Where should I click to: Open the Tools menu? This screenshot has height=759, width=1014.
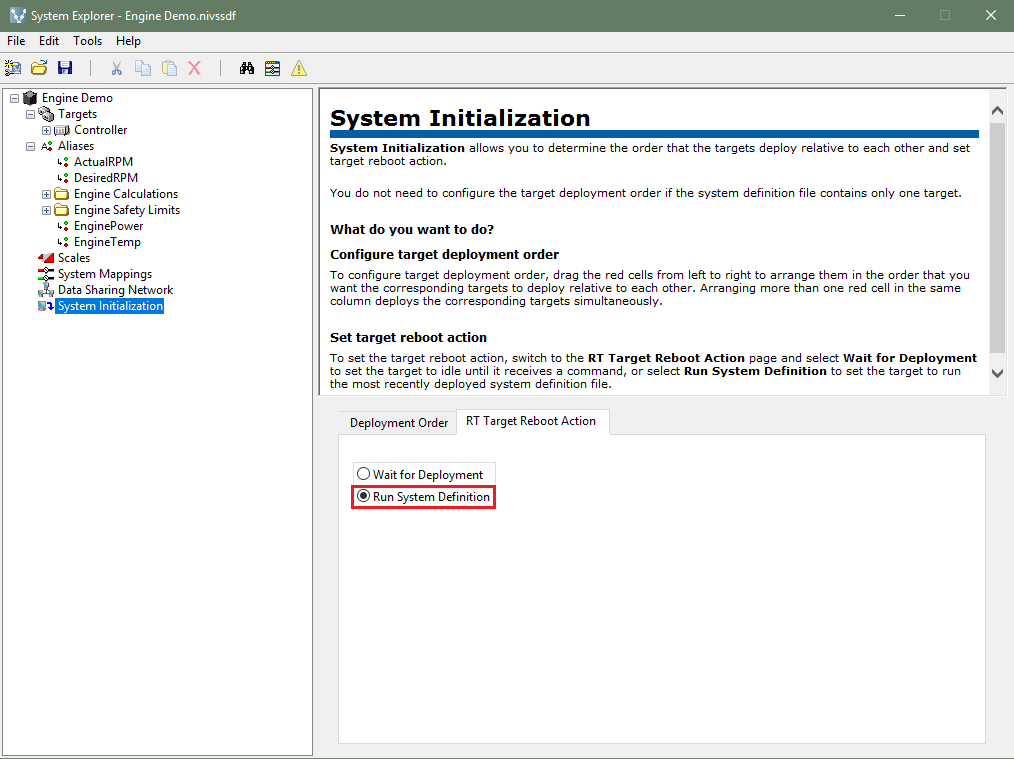click(87, 41)
